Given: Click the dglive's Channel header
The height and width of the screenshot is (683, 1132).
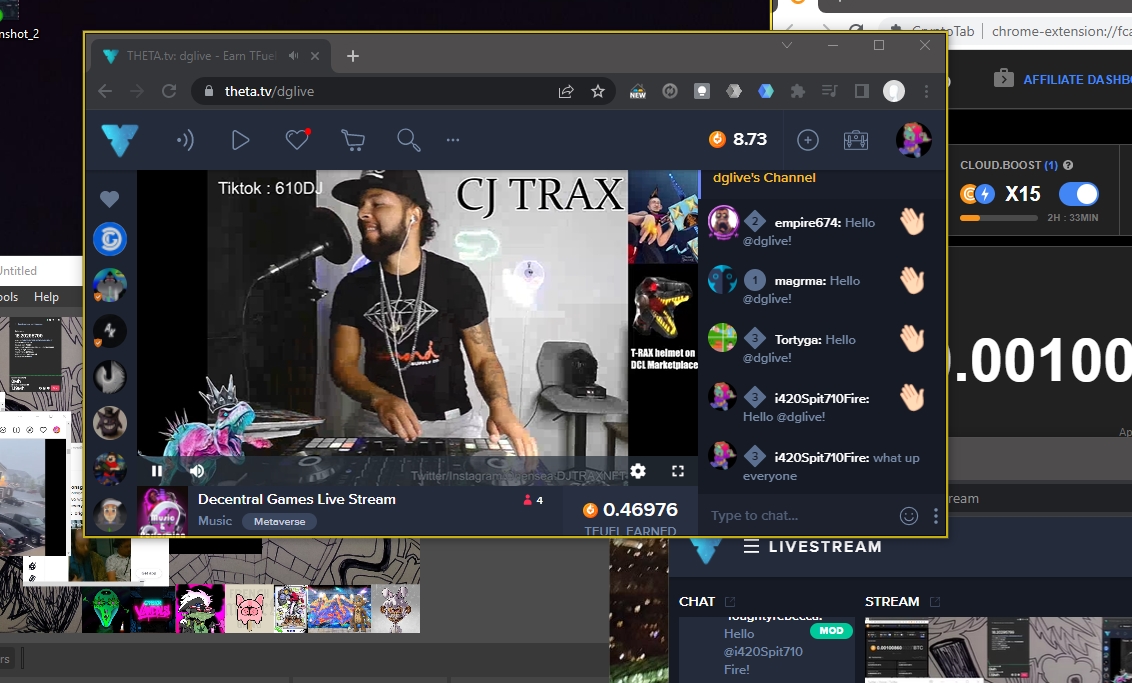Looking at the screenshot, I should tap(764, 178).
